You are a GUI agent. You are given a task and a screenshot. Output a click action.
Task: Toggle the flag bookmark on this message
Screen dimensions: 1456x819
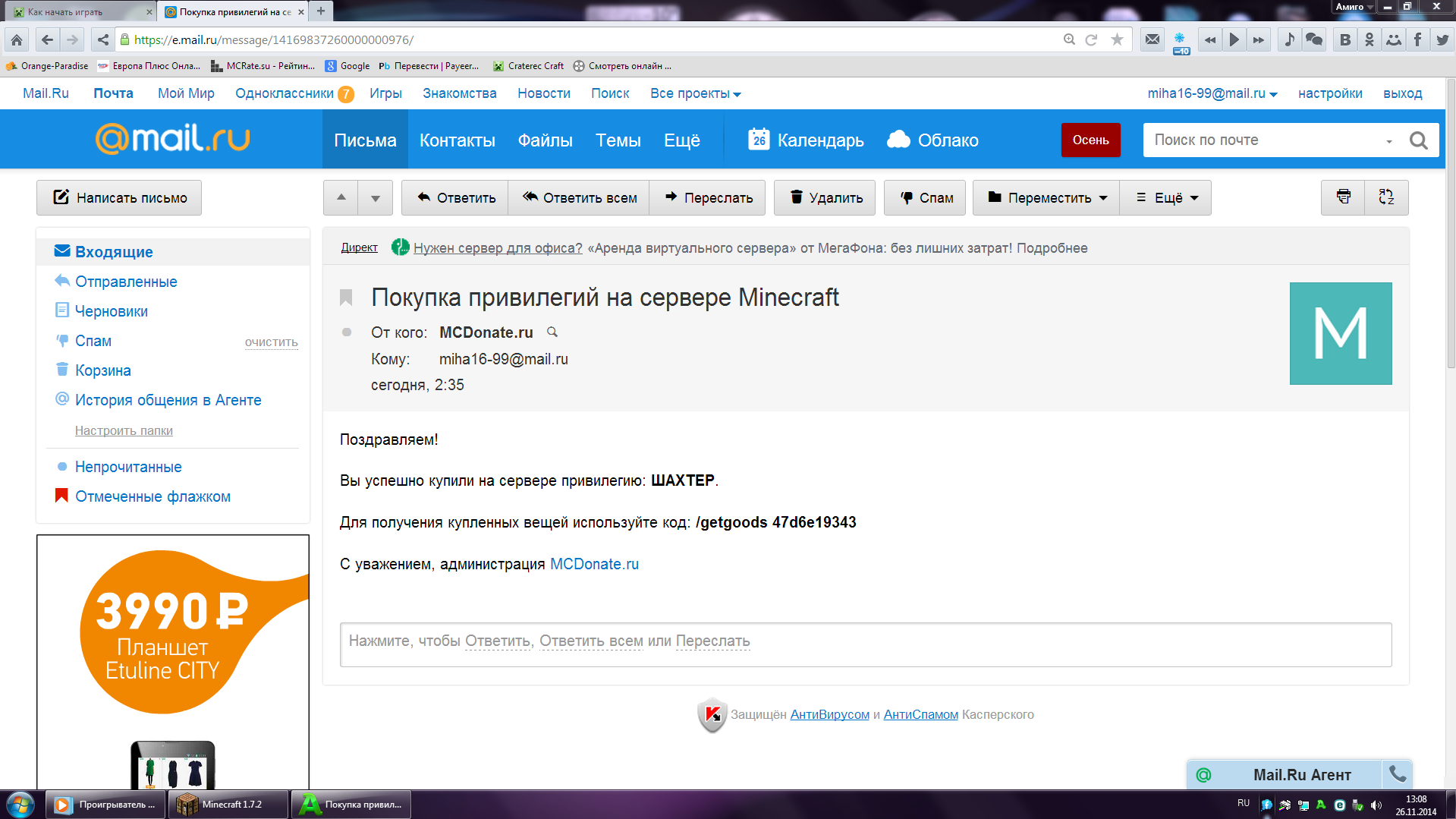pyautogui.click(x=346, y=298)
